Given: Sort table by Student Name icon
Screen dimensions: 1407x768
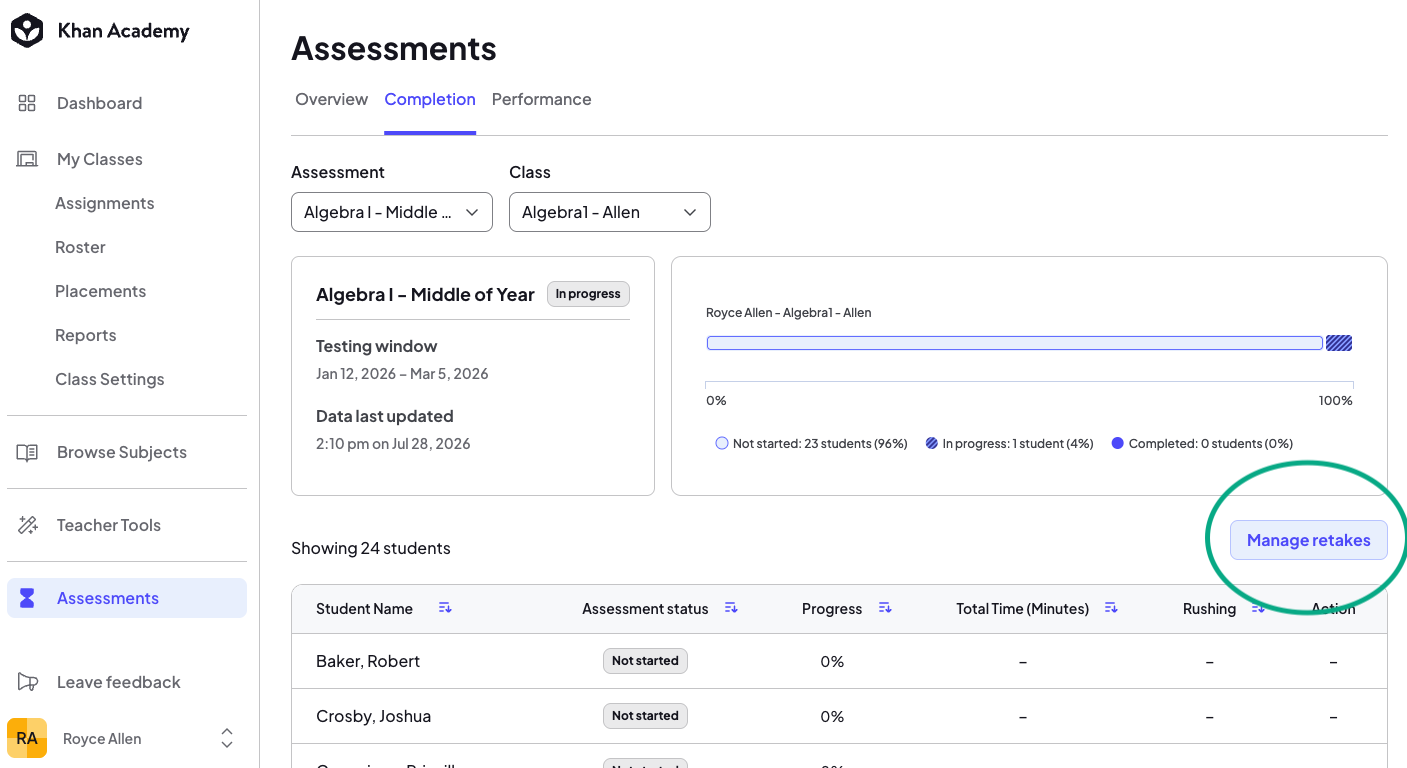Looking at the screenshot, I should click(x=445, y=608).
